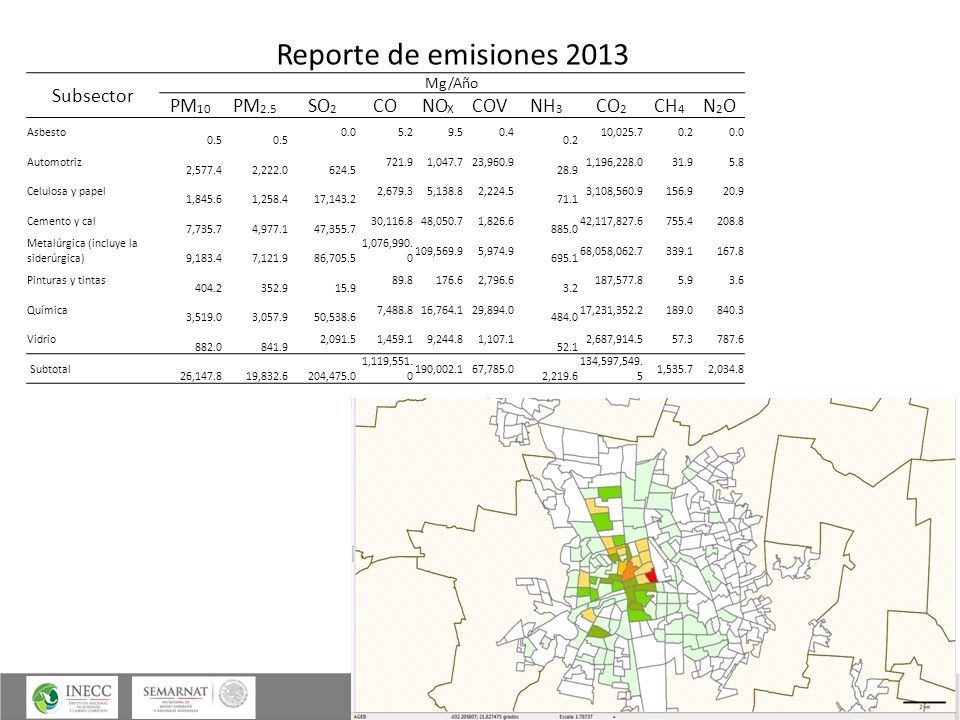The image size is (960, 720).
Task: Click the INECC logo
Action: (72, 697)
